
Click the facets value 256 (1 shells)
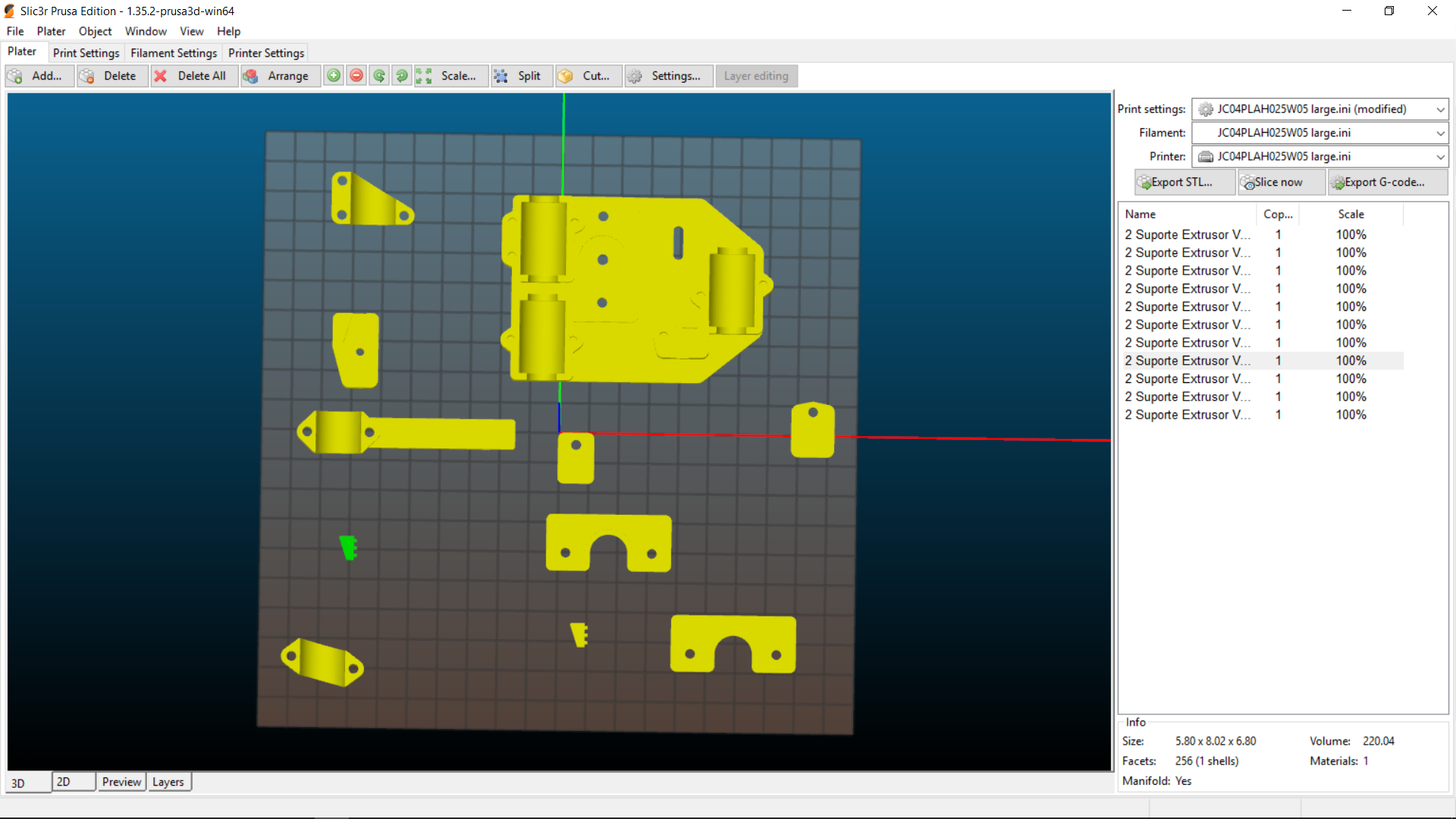1207,761
